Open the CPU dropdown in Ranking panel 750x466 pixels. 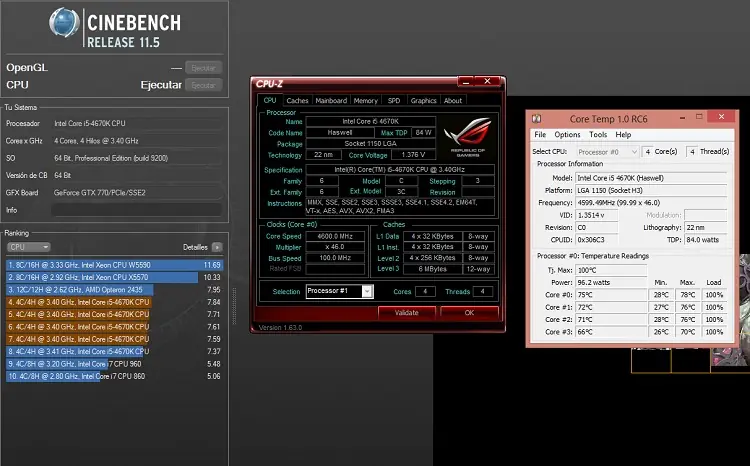tap(28, 247)
